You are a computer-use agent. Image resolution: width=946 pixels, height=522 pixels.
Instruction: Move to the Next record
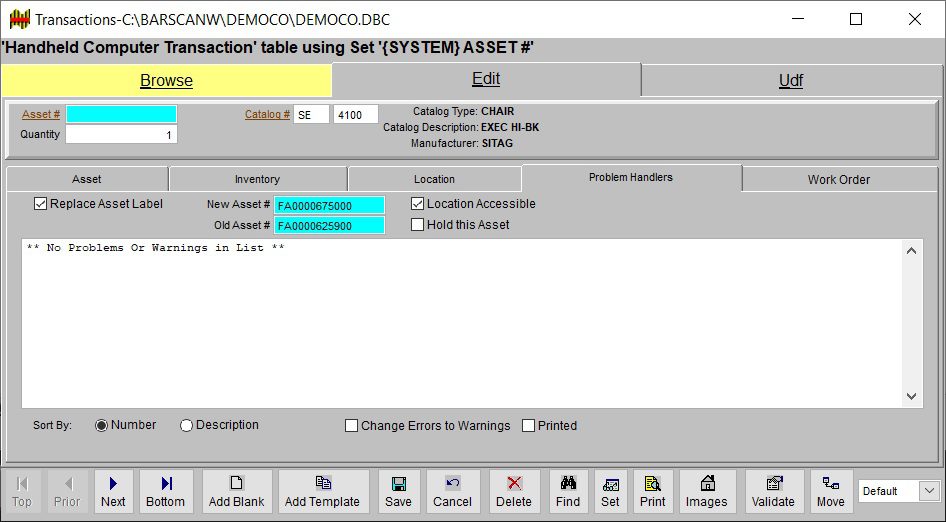coord(113,492)
